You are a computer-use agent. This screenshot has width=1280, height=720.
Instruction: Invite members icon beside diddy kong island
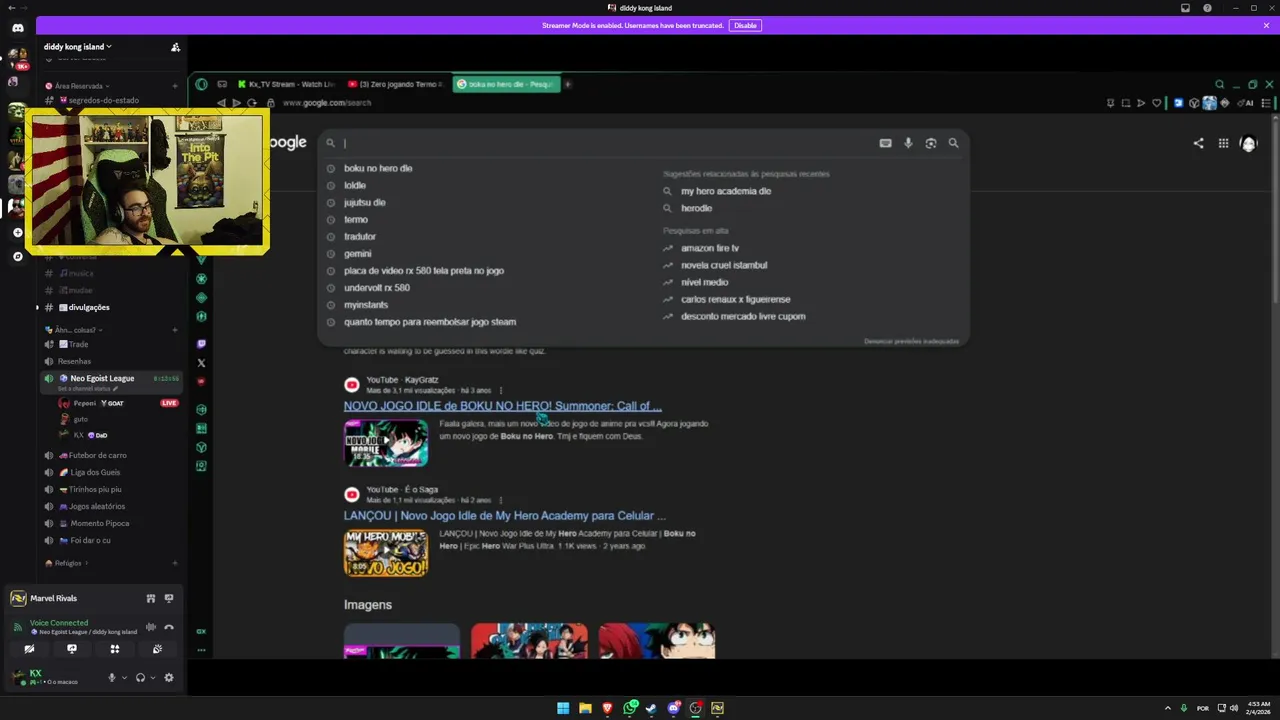[176, 47]
